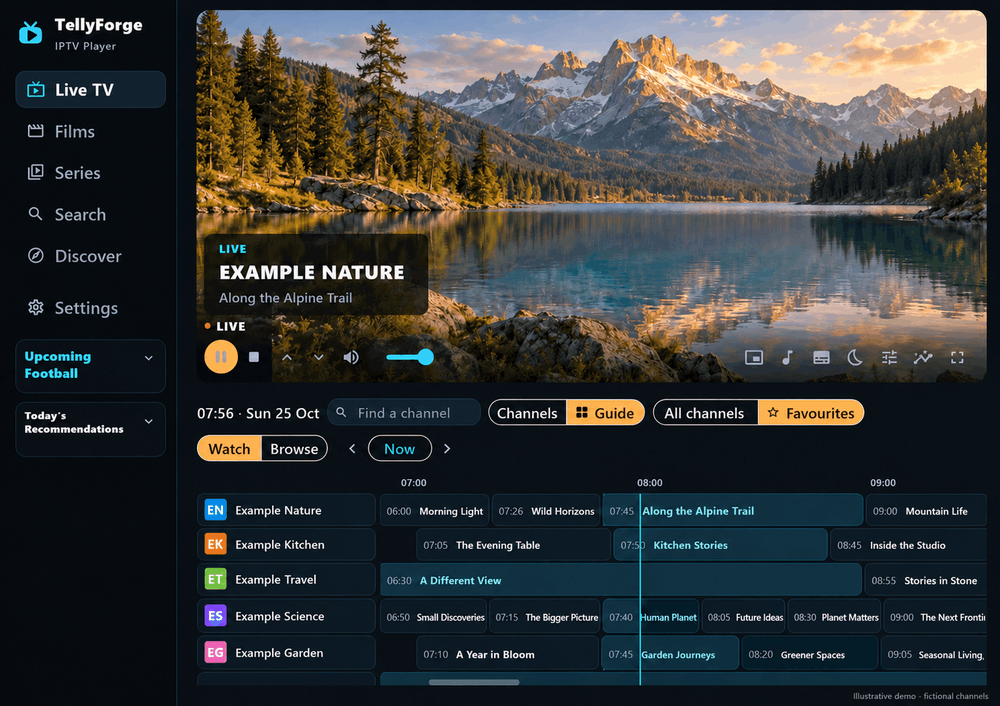Go to Films section

click(91, 131)
